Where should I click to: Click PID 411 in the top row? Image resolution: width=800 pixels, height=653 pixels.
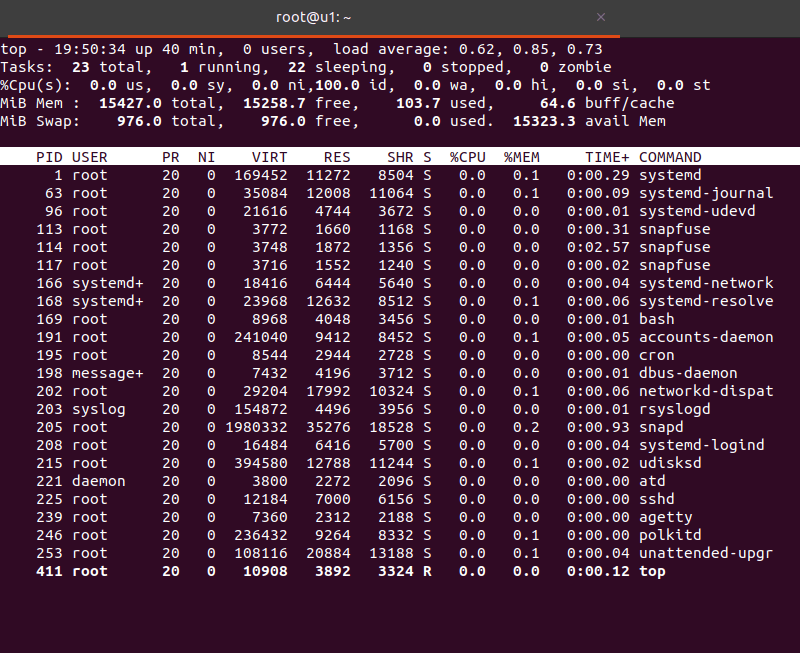[49, 571]
